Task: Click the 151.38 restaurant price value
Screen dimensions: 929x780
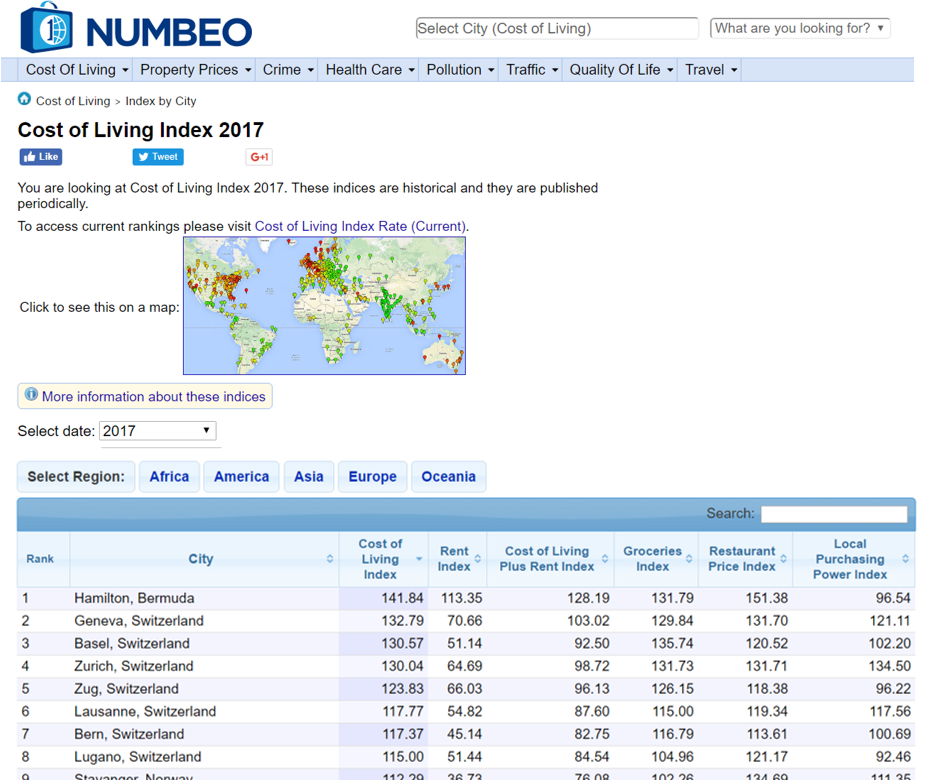Action: (767, 598)
